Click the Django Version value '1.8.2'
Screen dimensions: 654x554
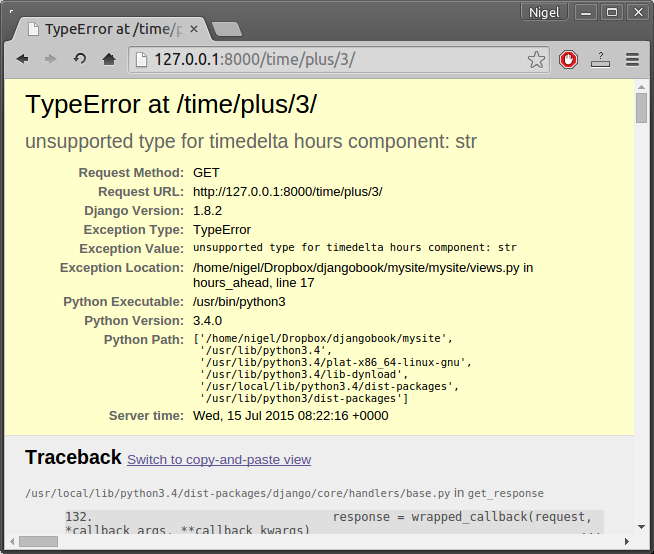207,211
